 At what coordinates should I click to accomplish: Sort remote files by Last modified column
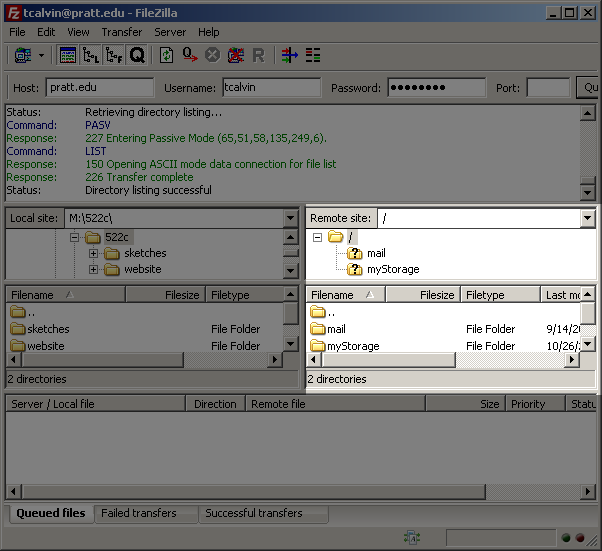[561, 295]
